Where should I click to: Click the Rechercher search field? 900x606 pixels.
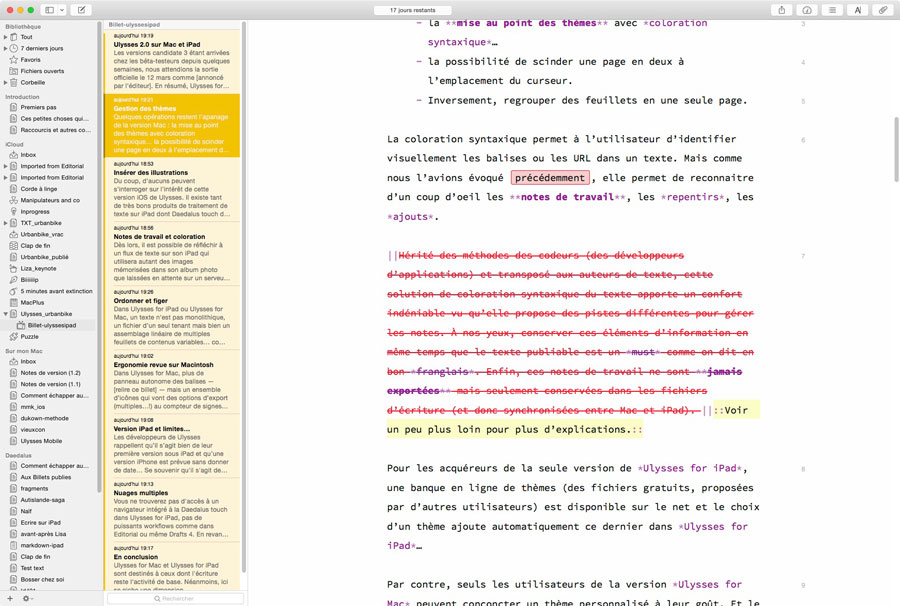(175, 599)
